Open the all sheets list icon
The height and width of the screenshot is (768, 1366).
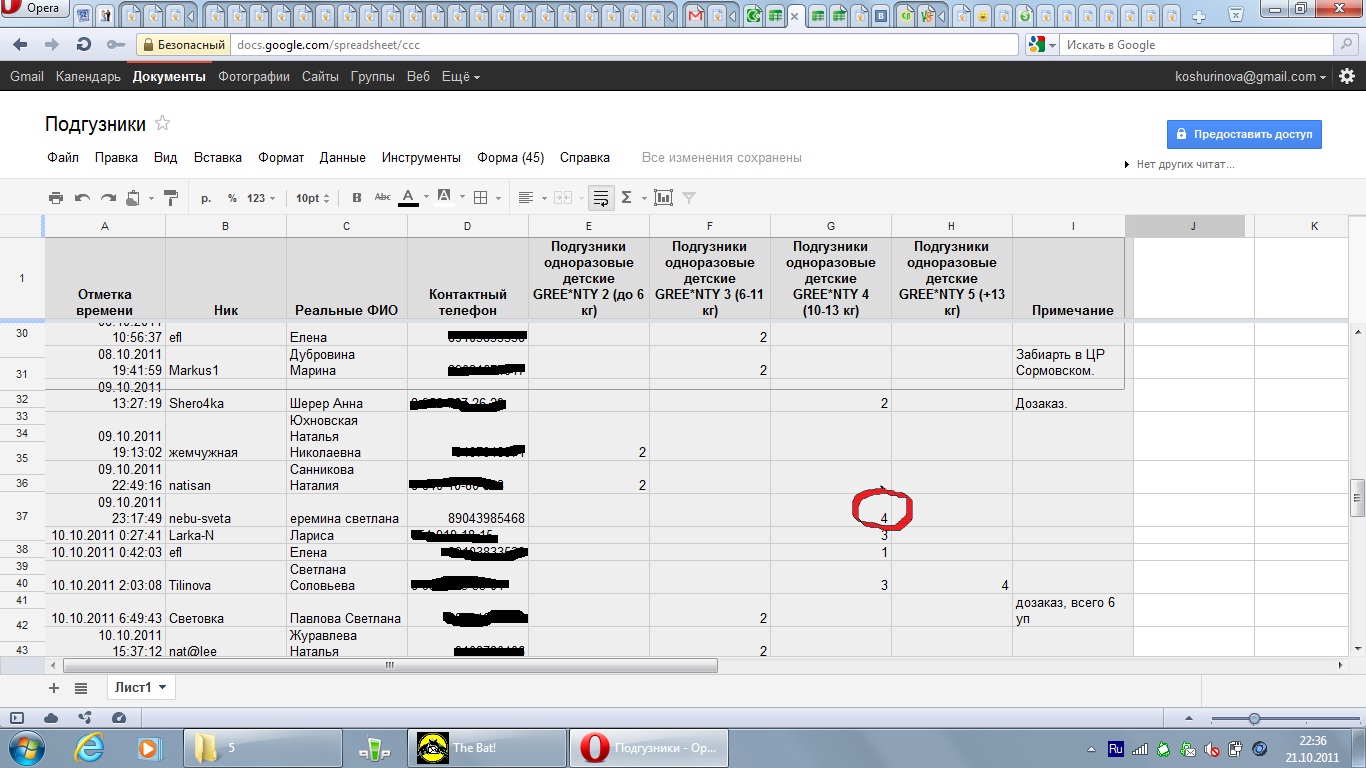tap(81, 688)
